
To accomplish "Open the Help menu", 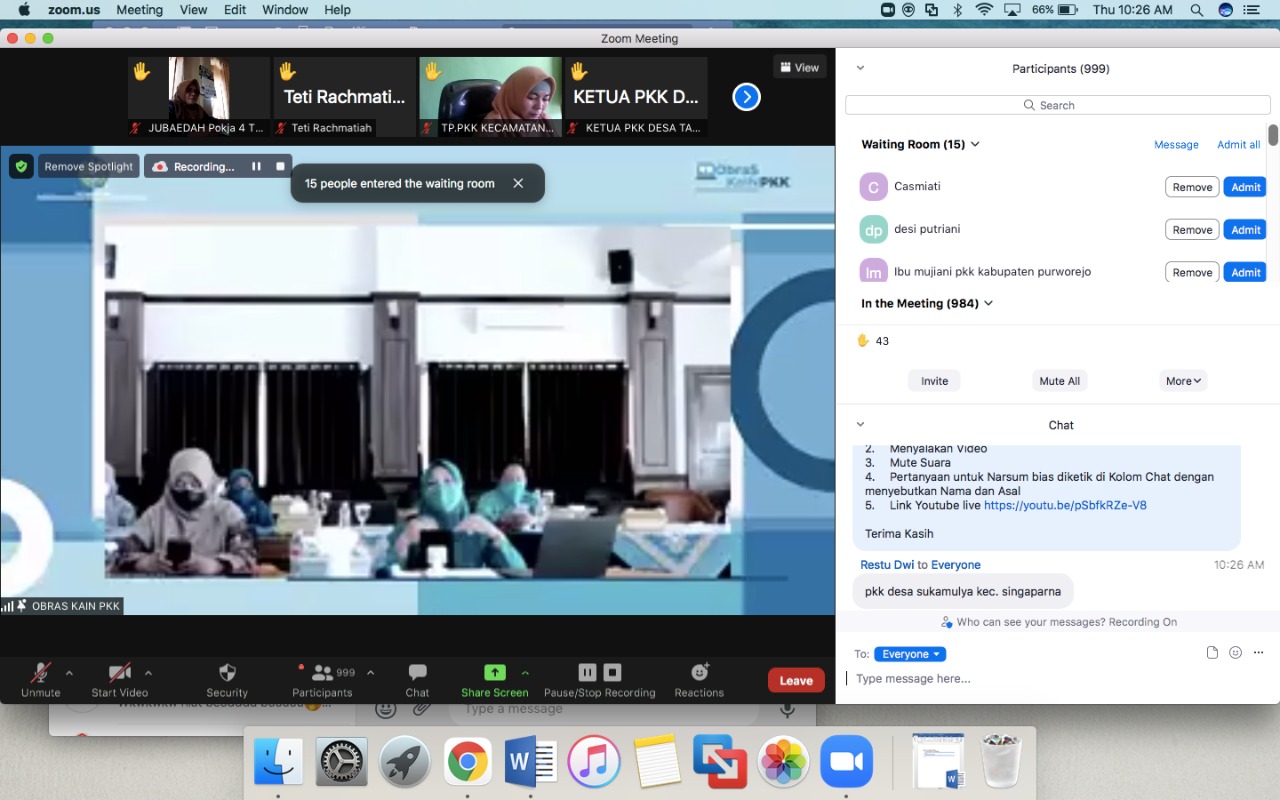I will [338, 9].
